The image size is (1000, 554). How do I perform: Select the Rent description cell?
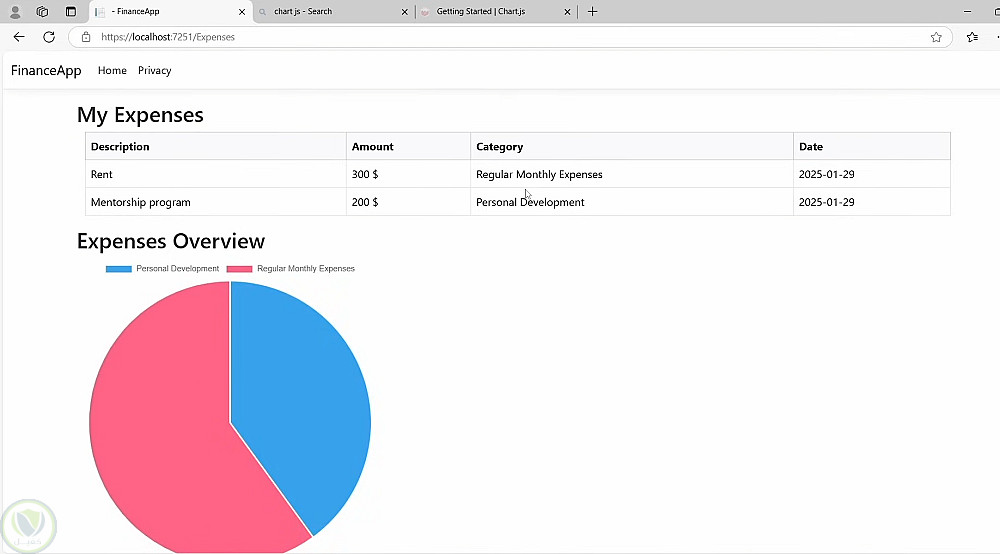coord(216,174)
